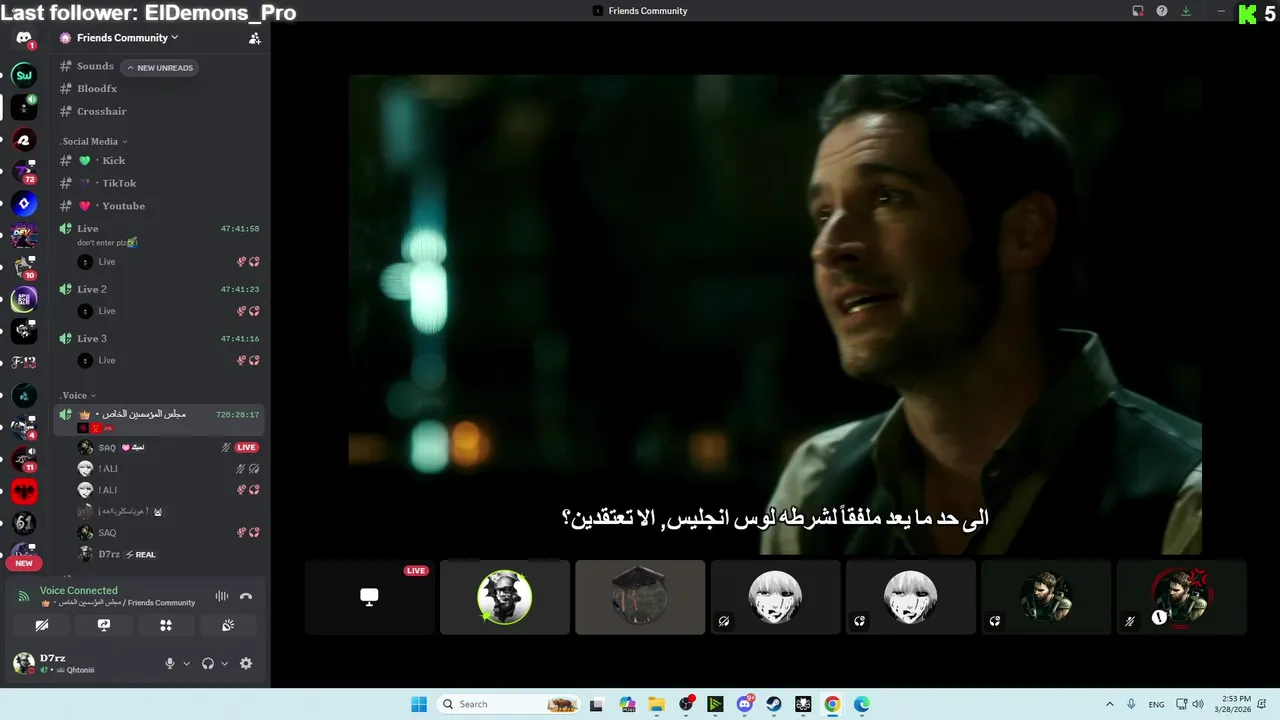Open the 61 server icon
1280x720 pixels.
tap(24, 523)
